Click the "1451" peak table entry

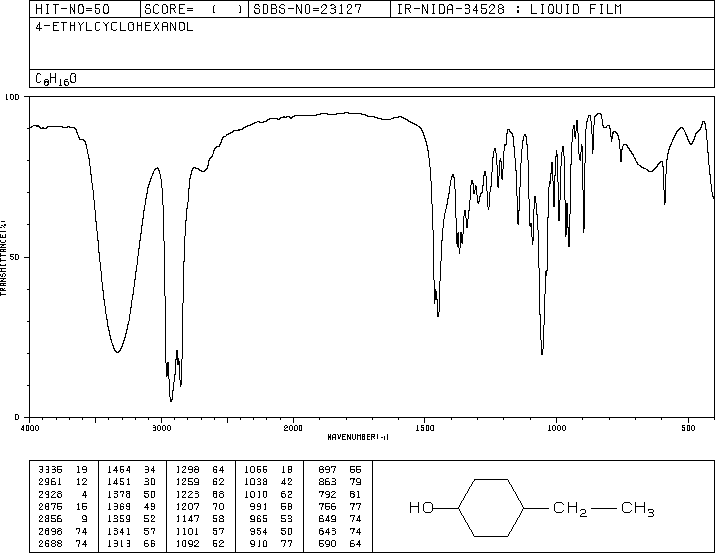coord(119,482)
